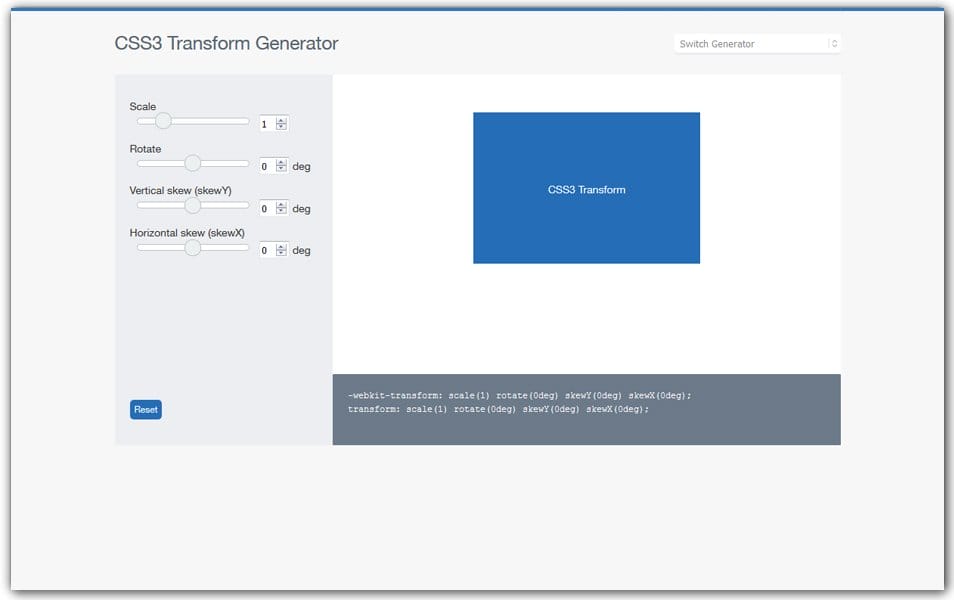Click the Vertical skew (skewY) slider handle

tap(190, 204)
